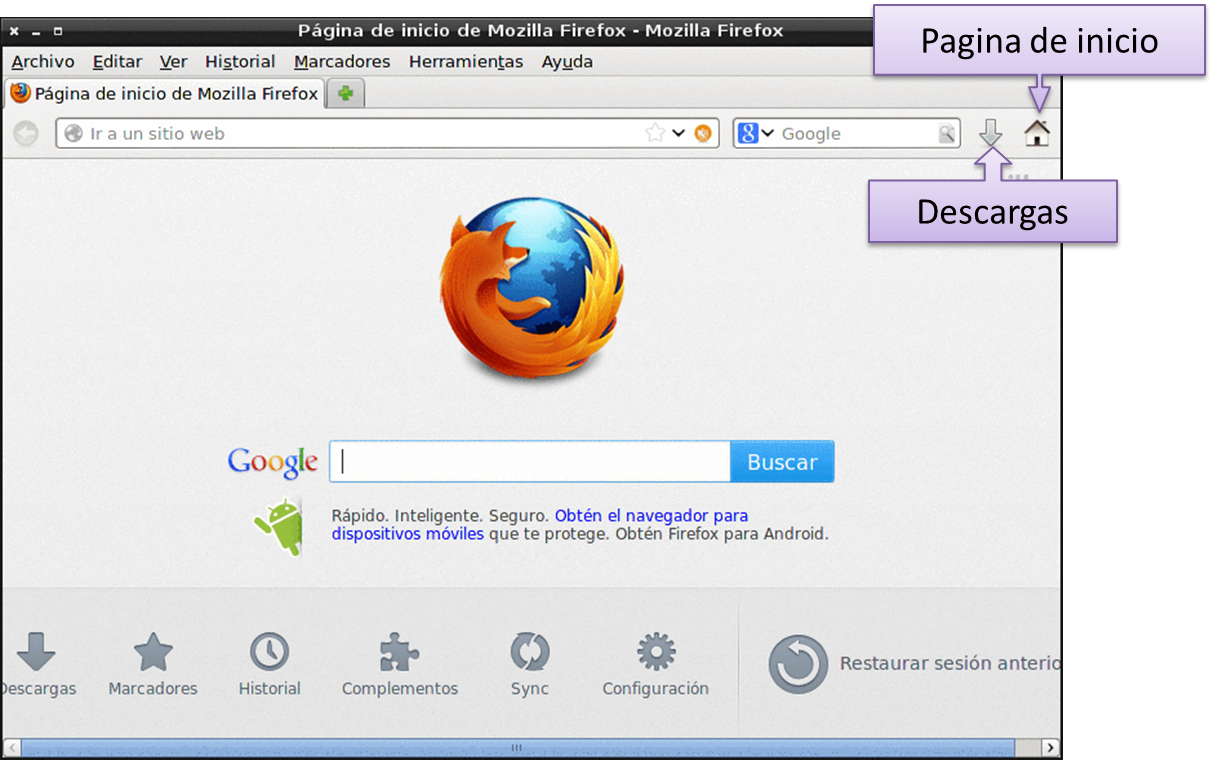Viewport: 1213px width, 760px height.
Task: Click the orange reload button in URL bar
Action: point(703,133)
